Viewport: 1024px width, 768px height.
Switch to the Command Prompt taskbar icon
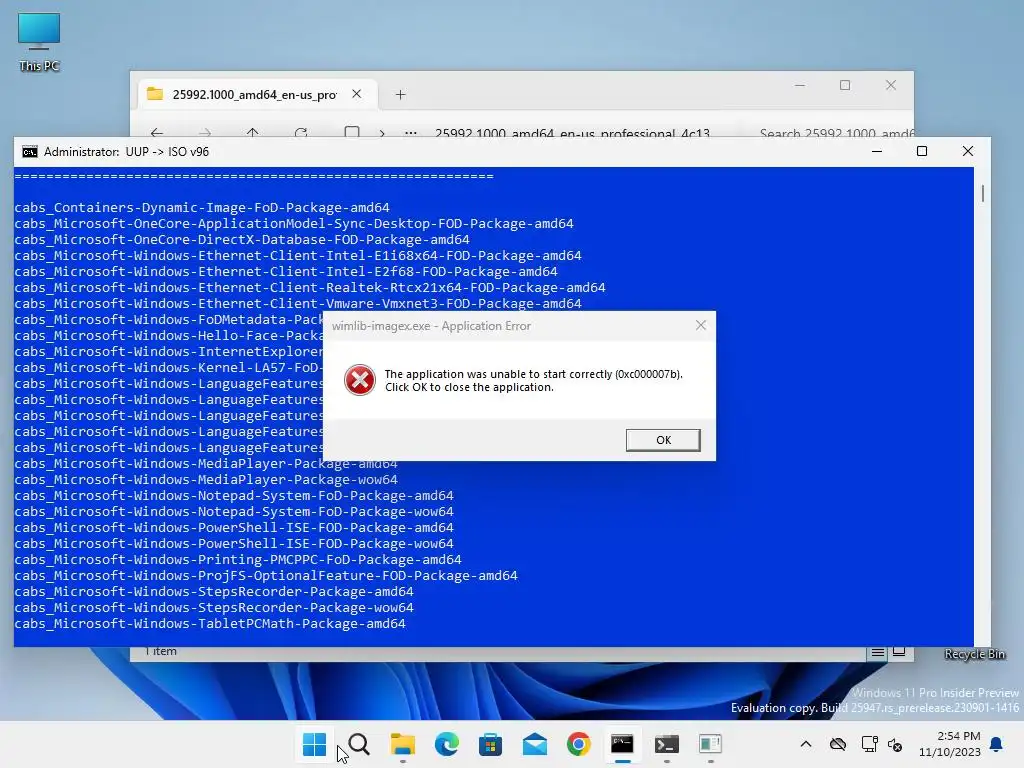tap(622, 744)
